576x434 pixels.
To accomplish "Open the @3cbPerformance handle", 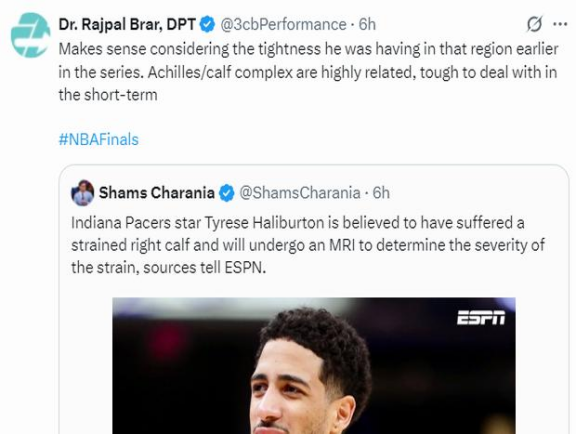I will click(283, 25).
